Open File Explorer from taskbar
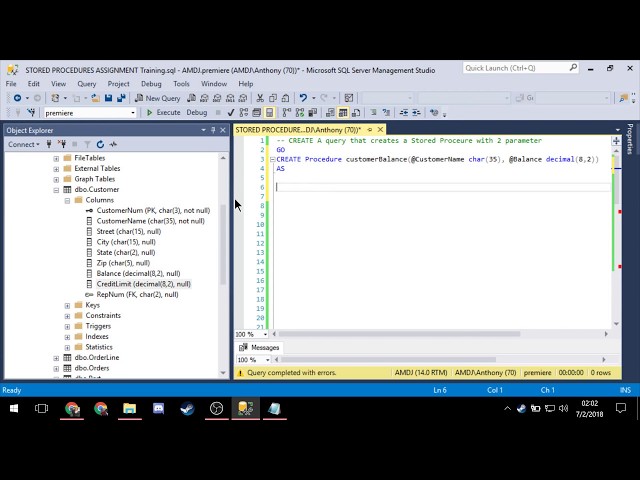 129,409
